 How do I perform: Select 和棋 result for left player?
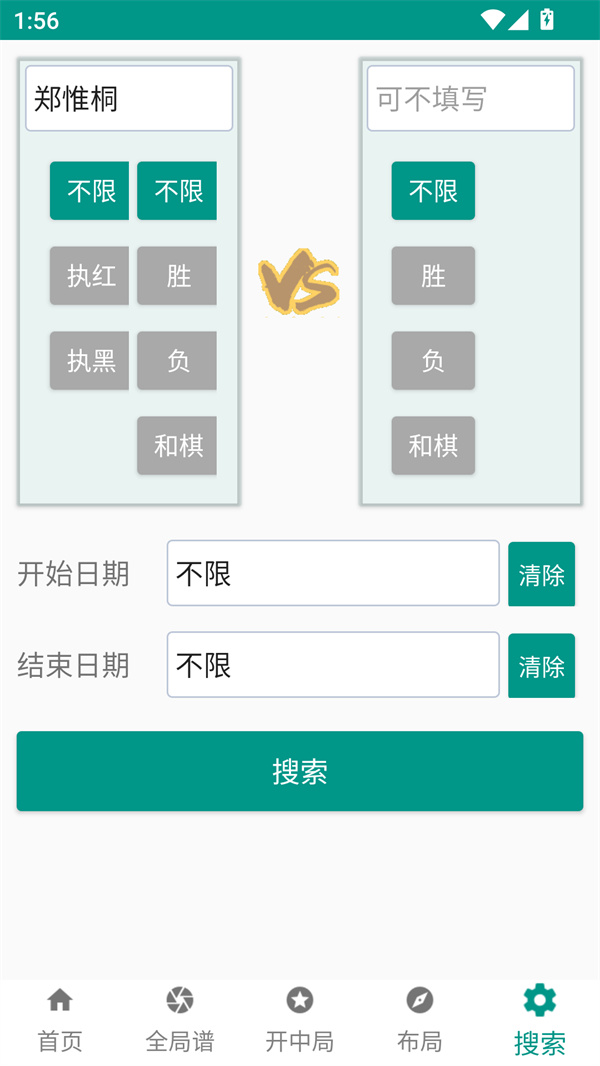(x=176, y=446)
